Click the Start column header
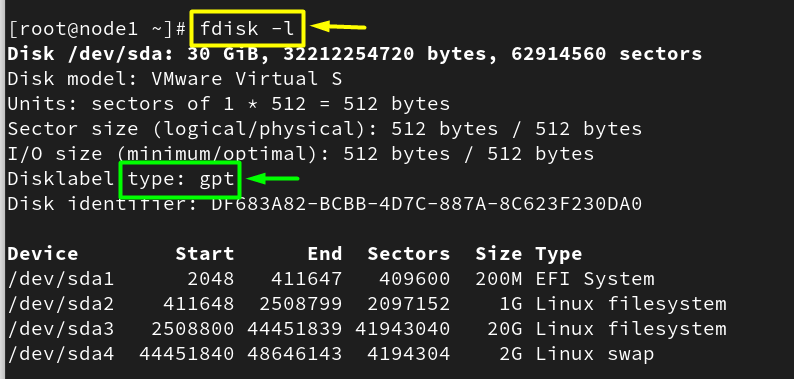This screenshot has width=794, height=379. click(x=205, y=254)
